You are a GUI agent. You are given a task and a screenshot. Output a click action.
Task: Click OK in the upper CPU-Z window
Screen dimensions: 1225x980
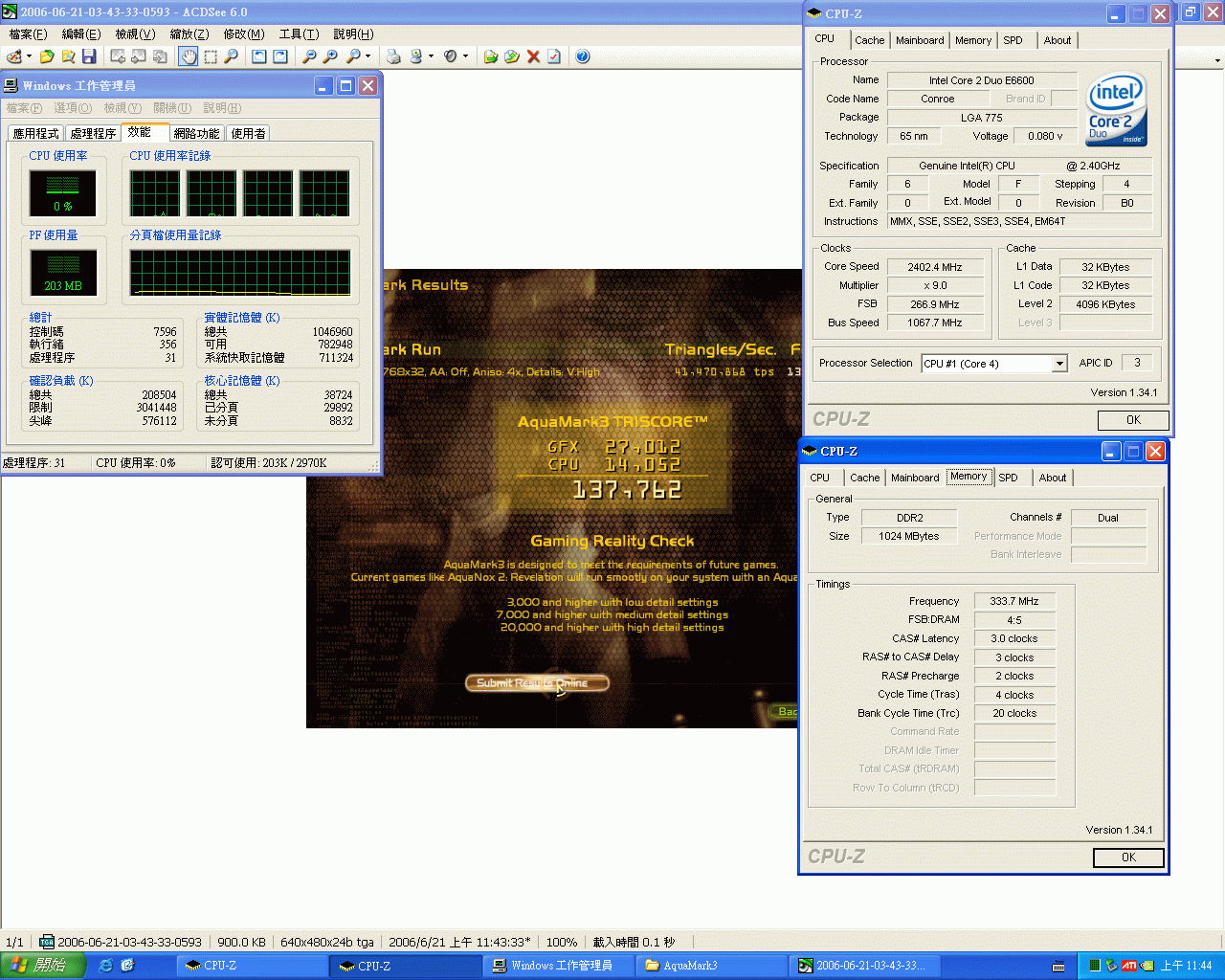pos(1133,420)
